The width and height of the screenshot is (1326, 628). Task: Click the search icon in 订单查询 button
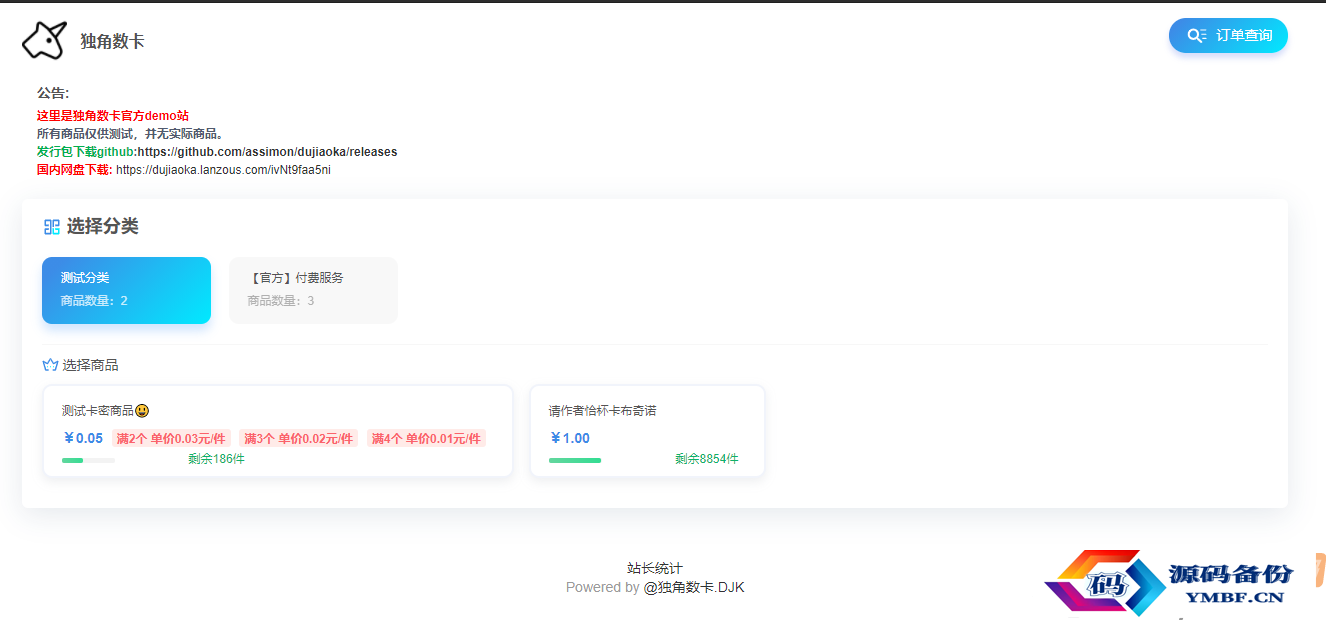1196,36
